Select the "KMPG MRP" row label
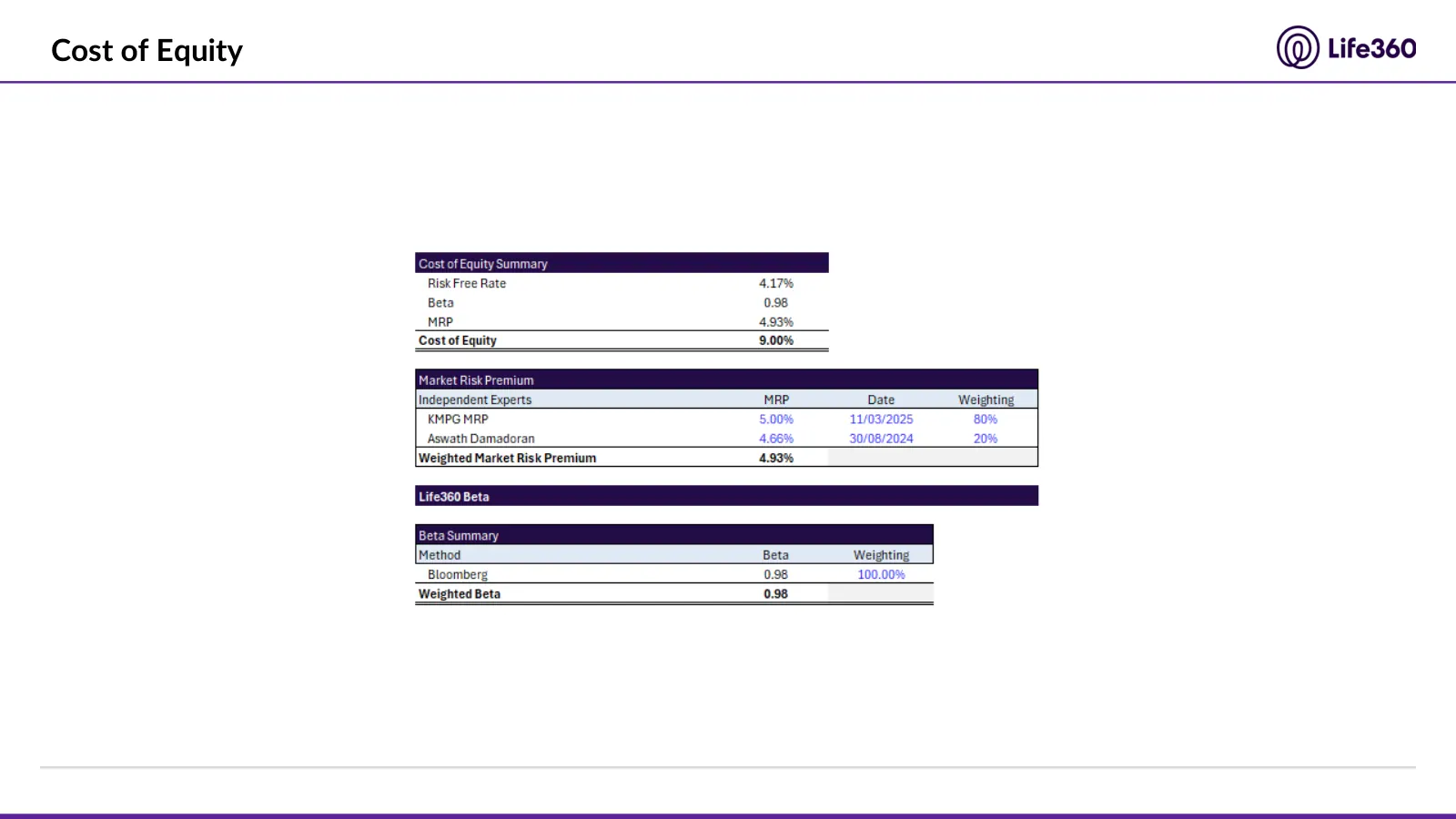Image resolution: width=1456 pixels, height=819 pixels. click(x=458, y=419)
